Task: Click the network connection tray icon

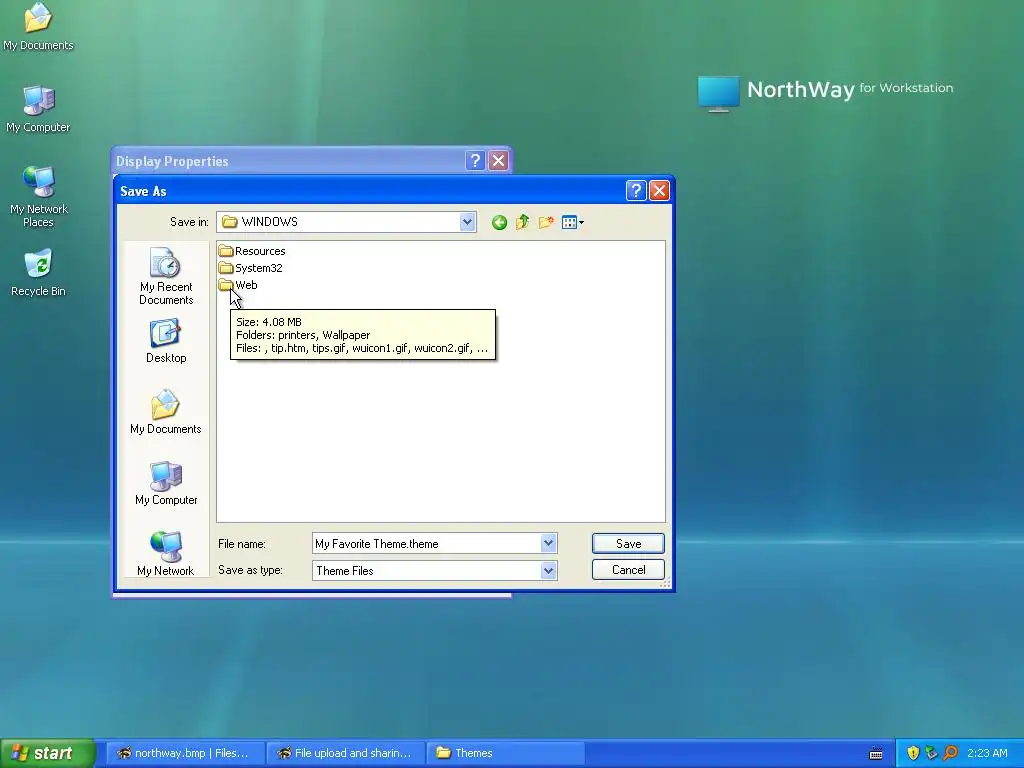Action: coord(931,753)
